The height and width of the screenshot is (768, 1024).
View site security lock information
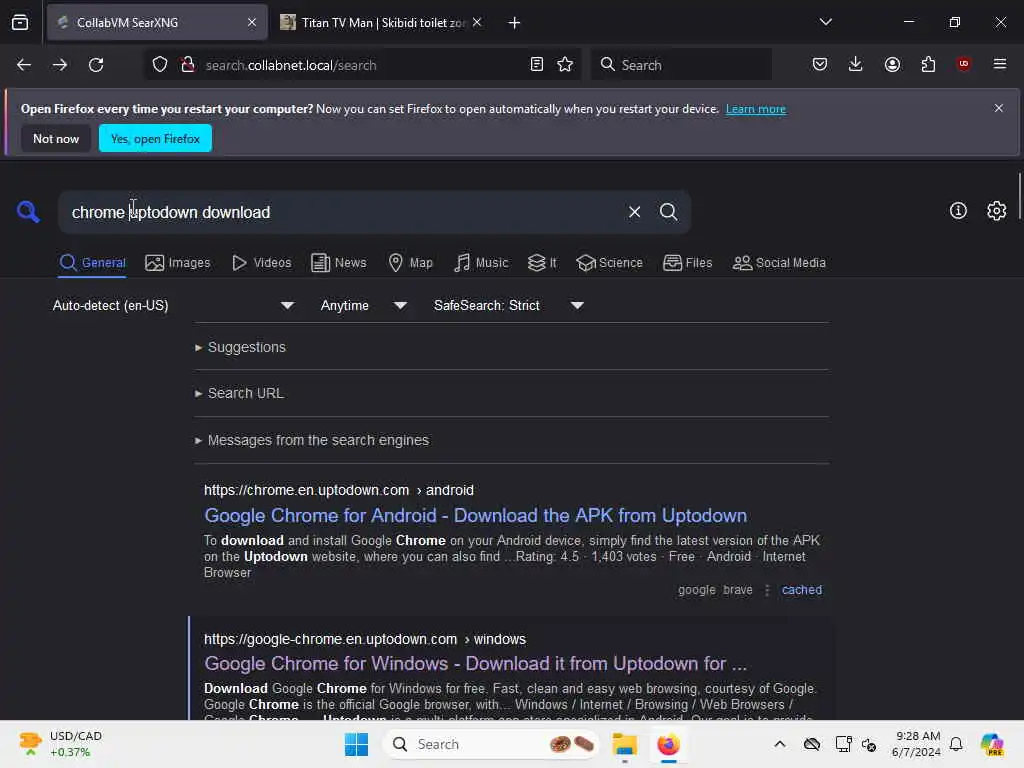point(188,65)
